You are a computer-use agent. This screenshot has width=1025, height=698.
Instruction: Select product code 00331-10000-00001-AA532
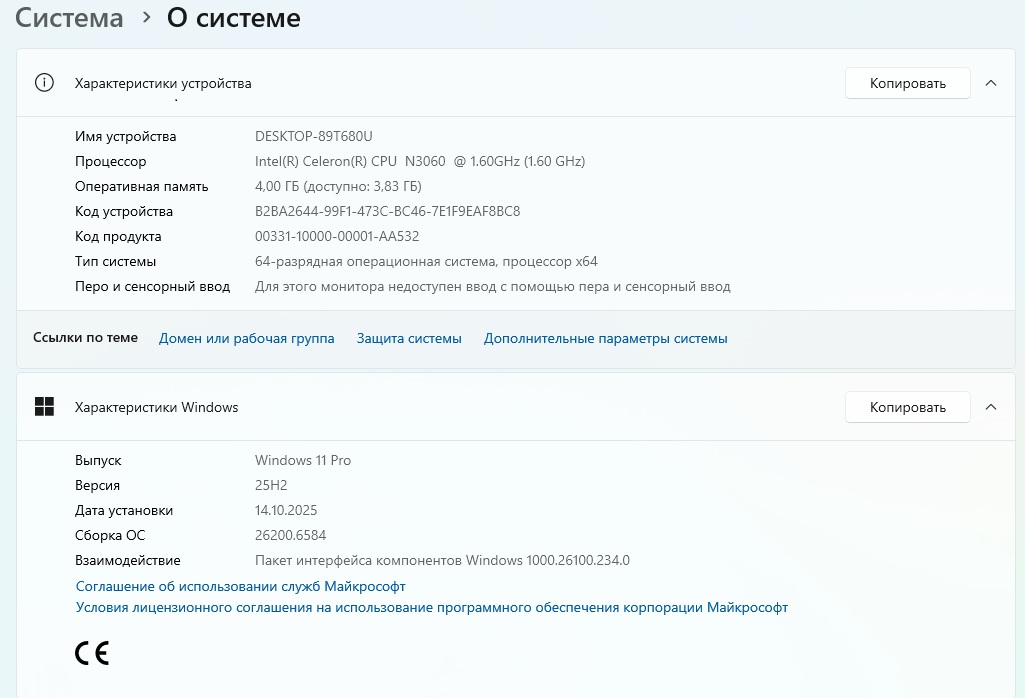coord(337,236)
